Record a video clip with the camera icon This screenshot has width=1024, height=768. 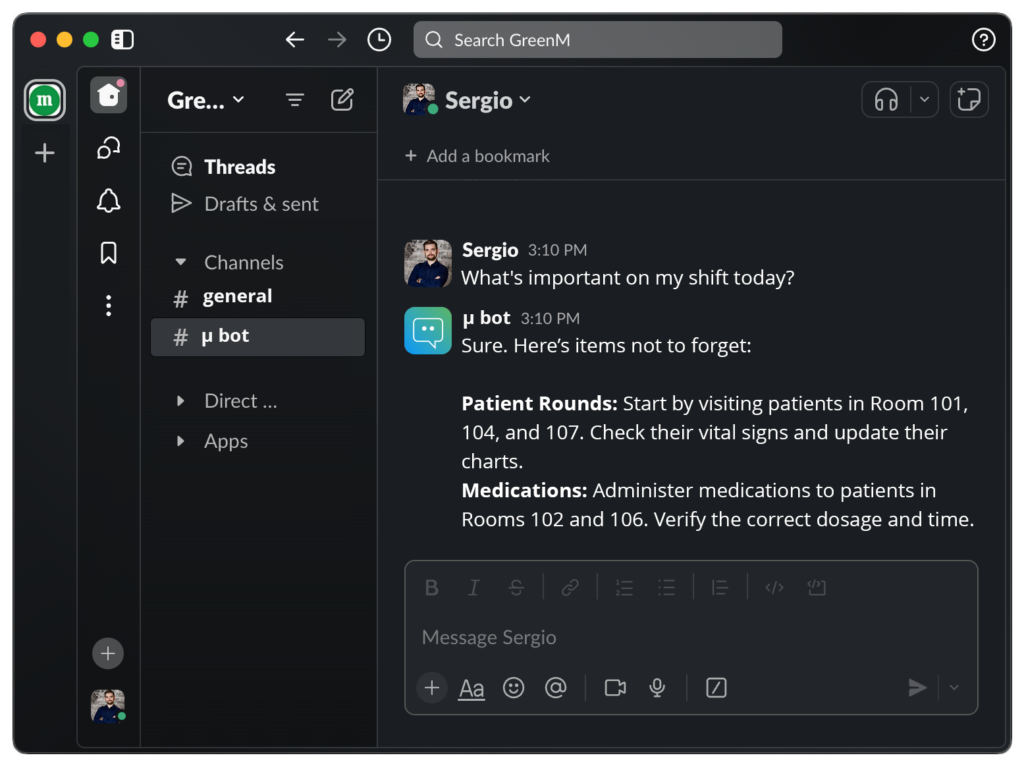(615, 688)
